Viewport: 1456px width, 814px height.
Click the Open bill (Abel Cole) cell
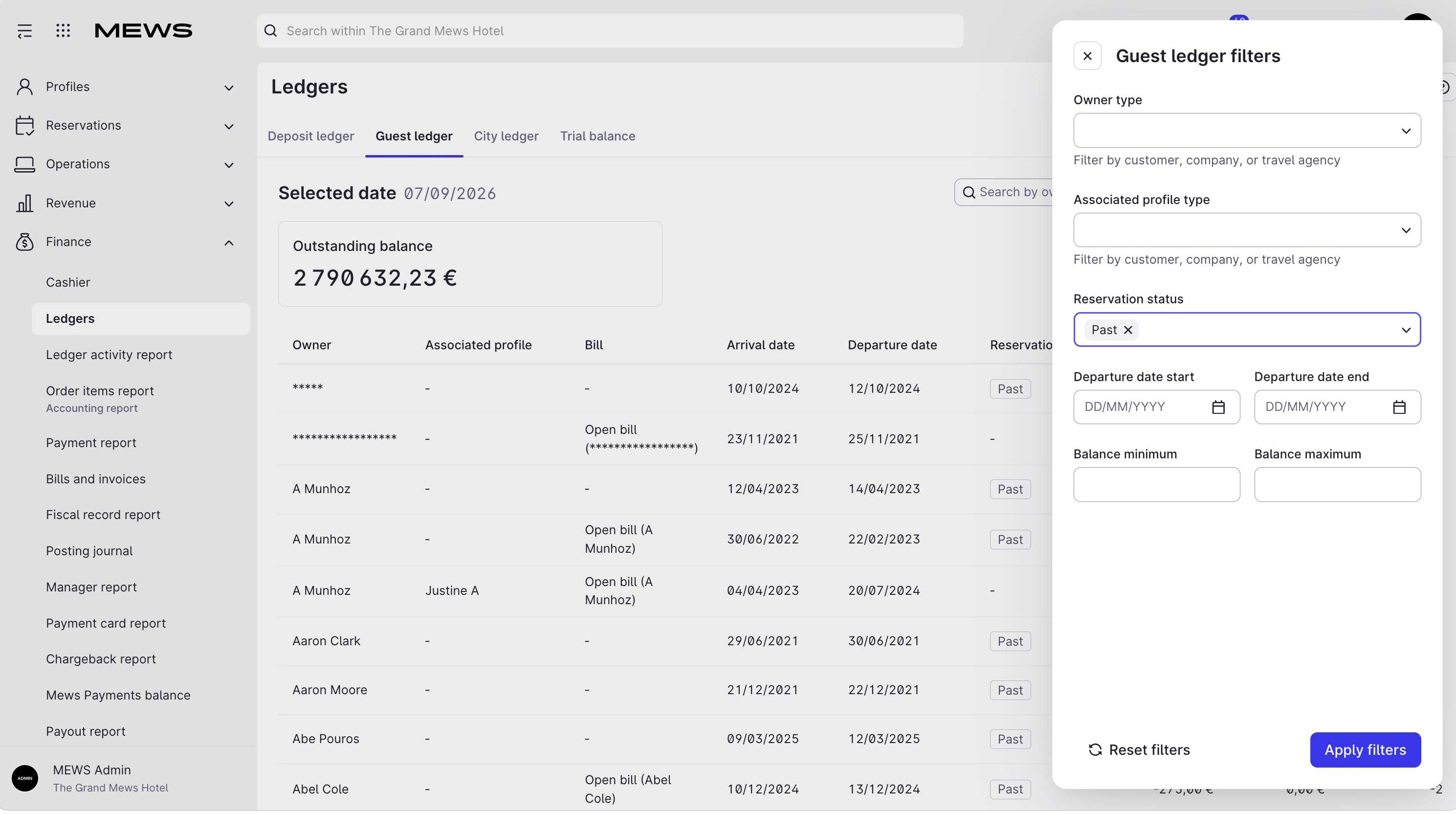coord(627,789)
